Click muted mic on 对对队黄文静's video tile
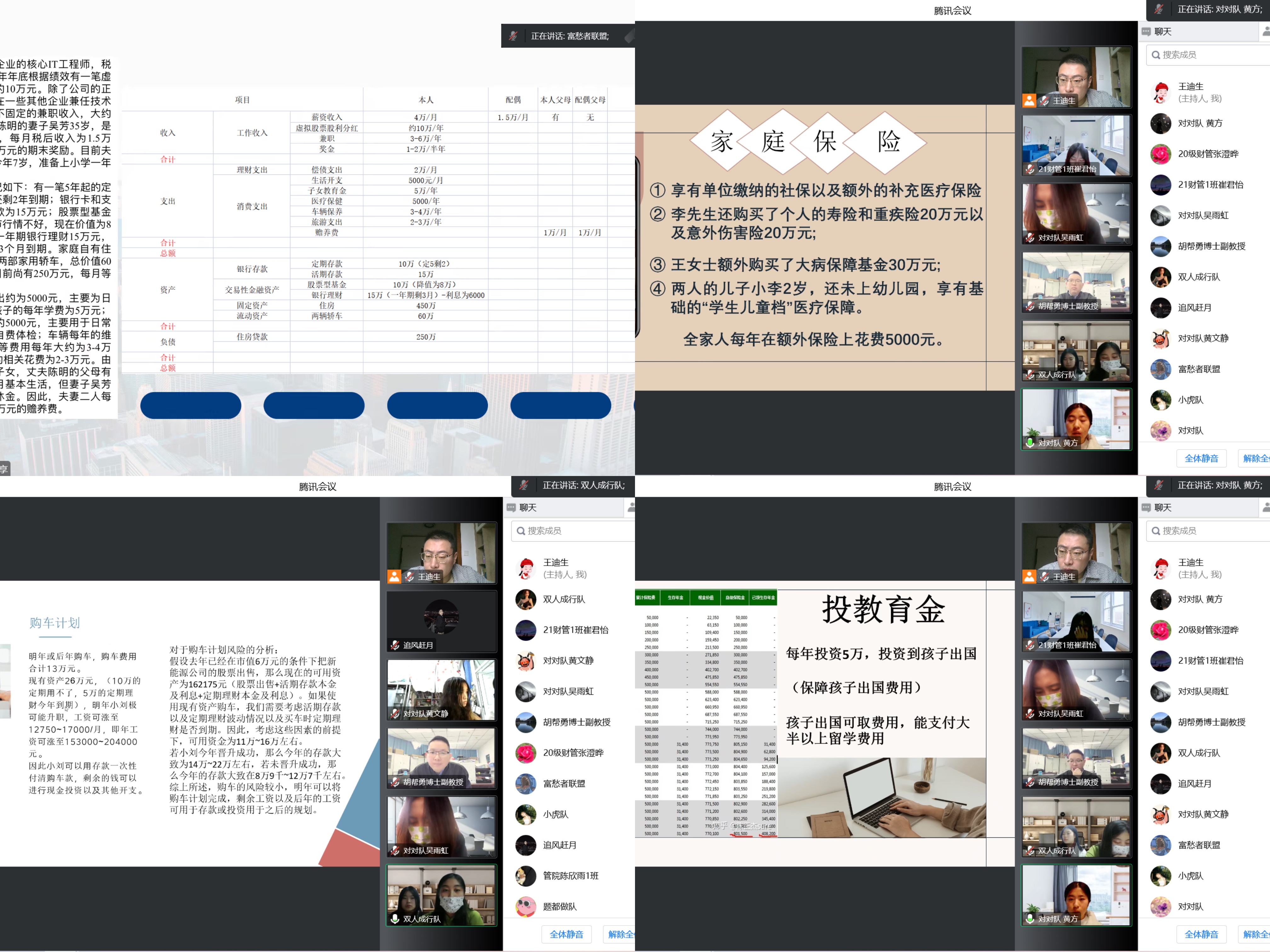 [395, 713]
